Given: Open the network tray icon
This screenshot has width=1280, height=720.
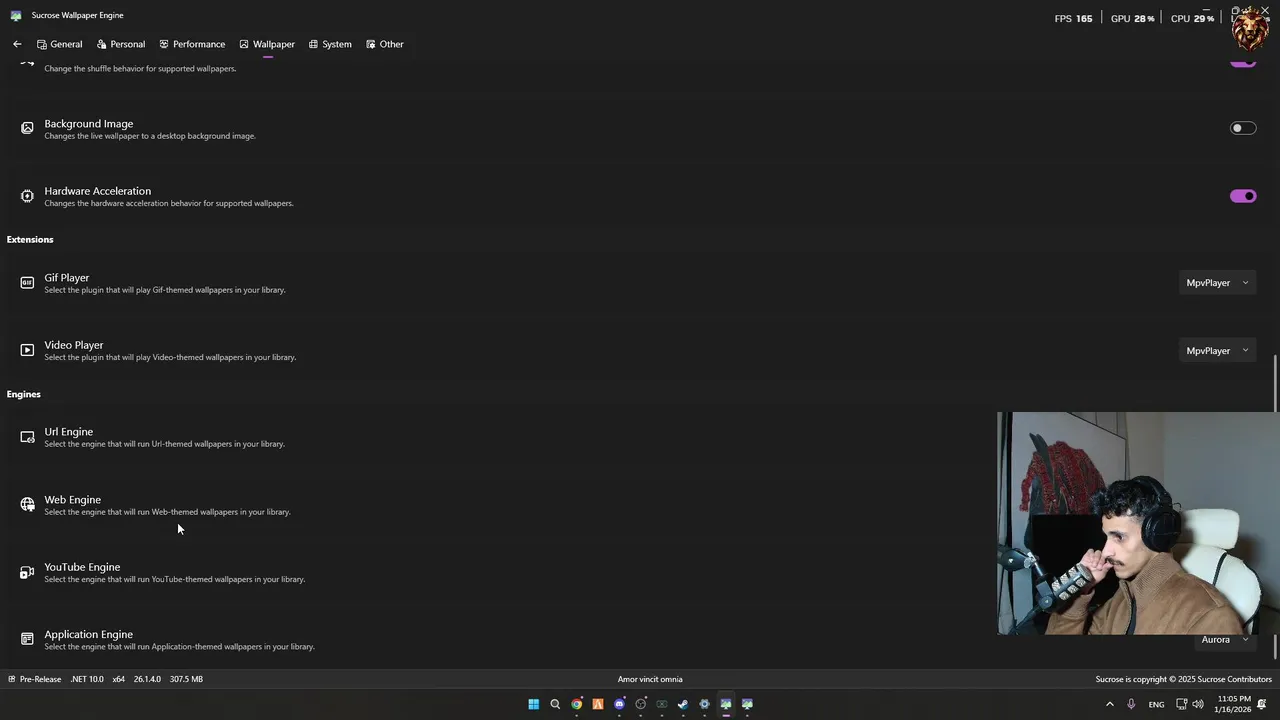Looking at the screenshot, I should click(1181, 704).
